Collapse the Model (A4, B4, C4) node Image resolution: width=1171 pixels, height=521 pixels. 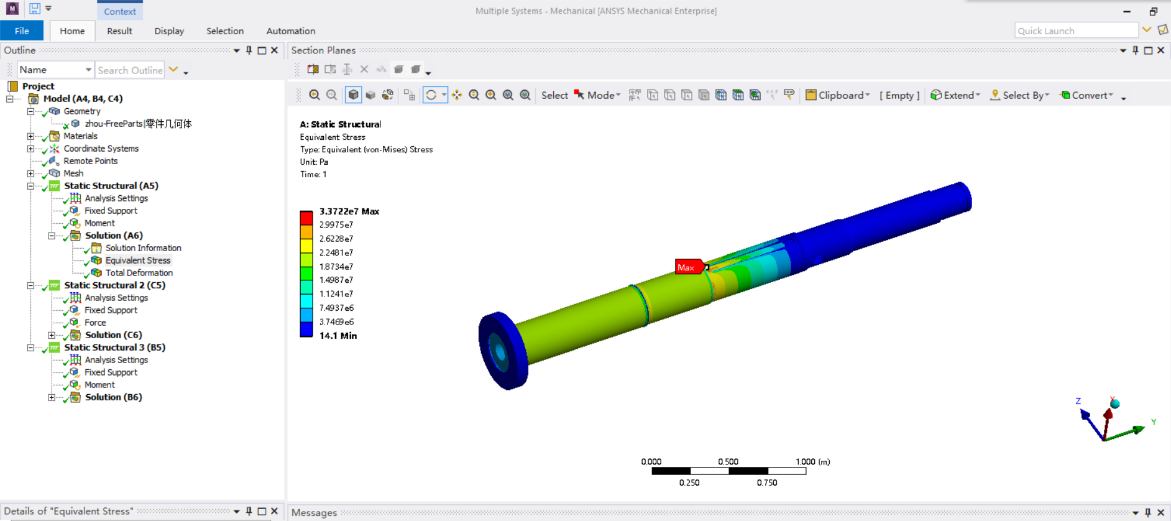coord(10,99)
